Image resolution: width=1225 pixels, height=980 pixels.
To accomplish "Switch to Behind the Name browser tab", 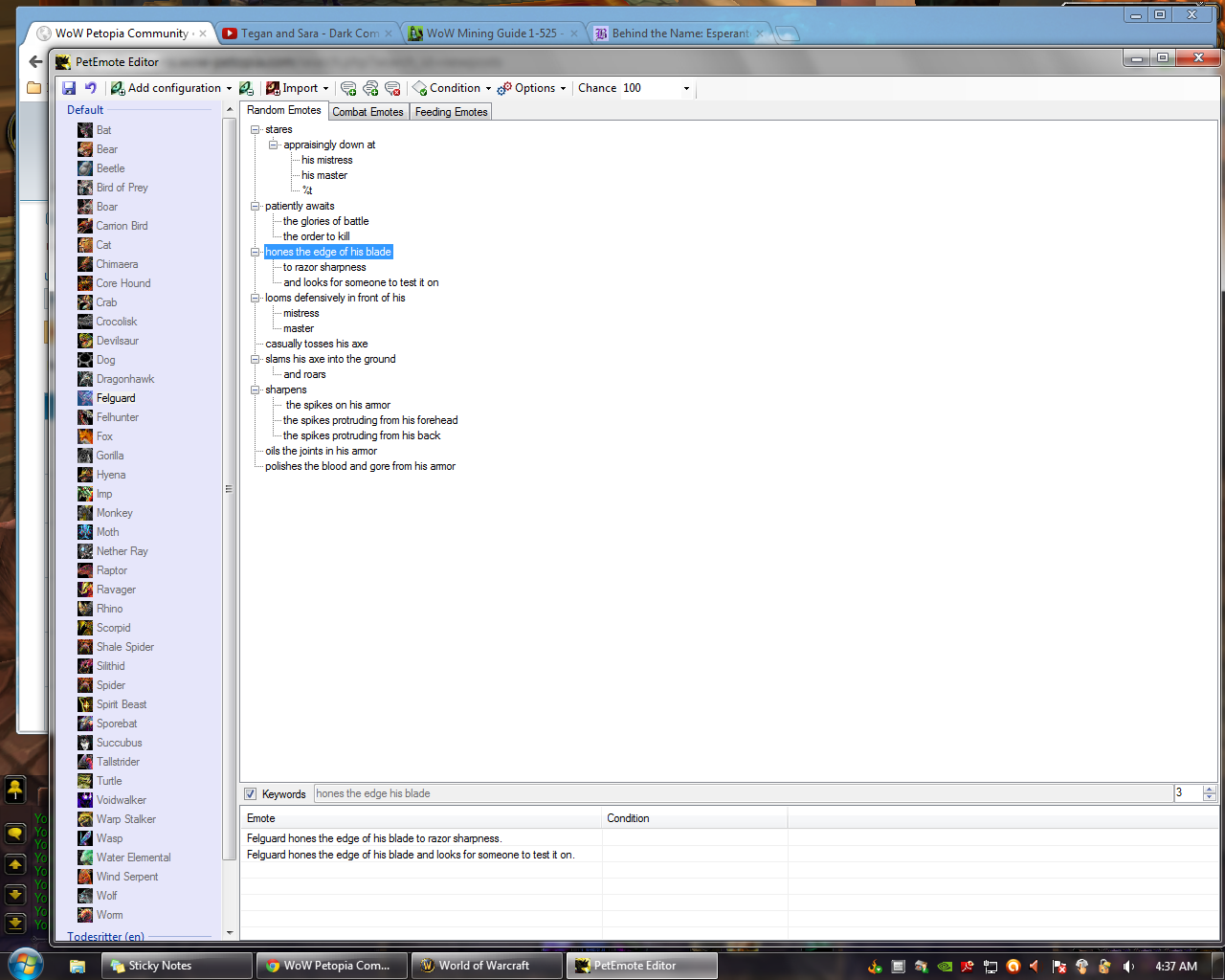I will point(679,33).
